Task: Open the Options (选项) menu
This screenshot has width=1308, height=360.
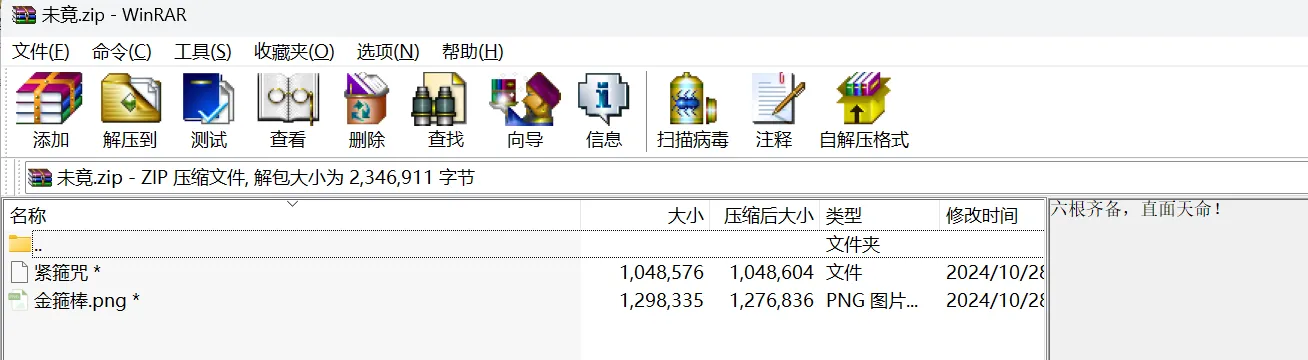Action: tap(388, 51)
